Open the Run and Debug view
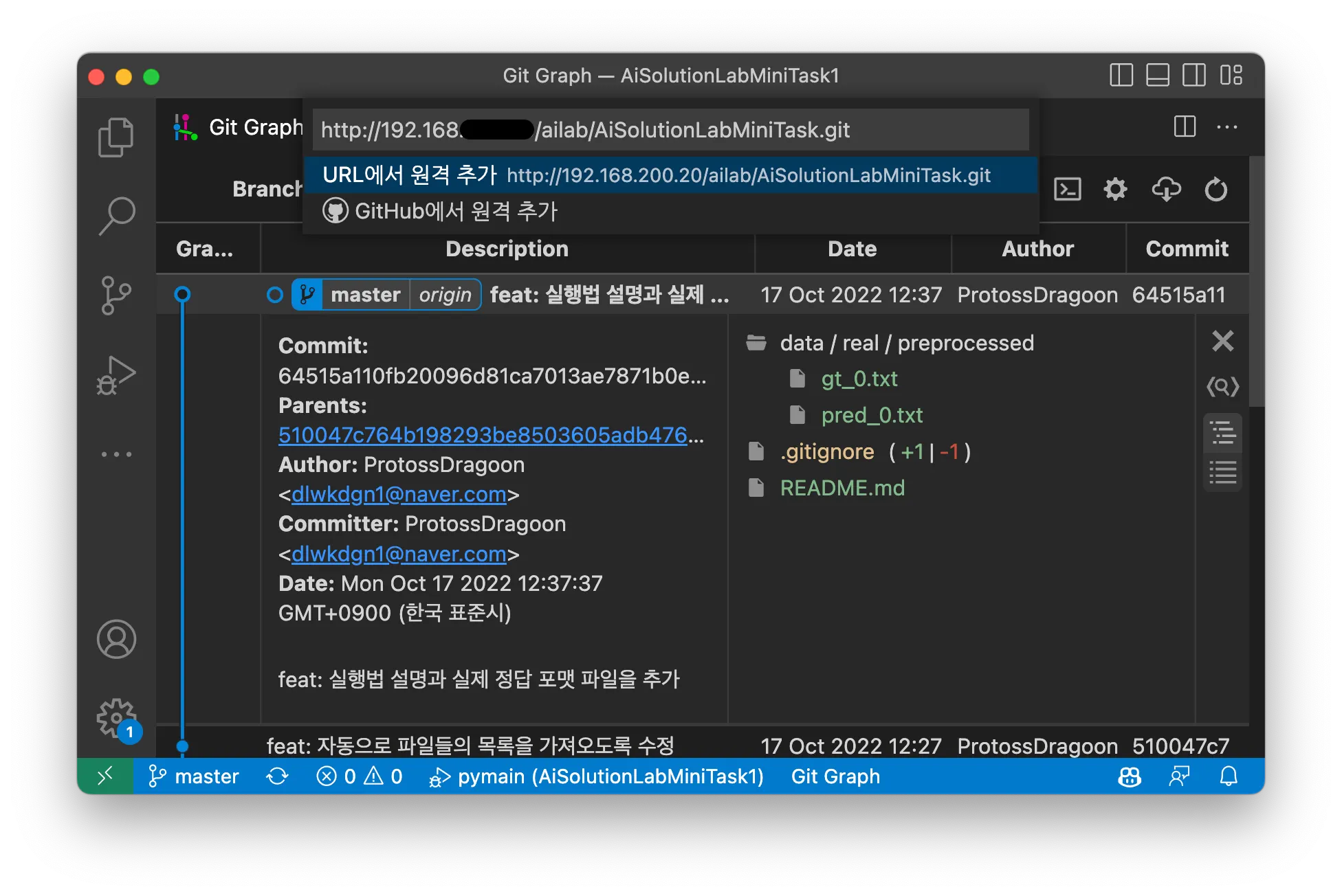 [x=115, y=376]
